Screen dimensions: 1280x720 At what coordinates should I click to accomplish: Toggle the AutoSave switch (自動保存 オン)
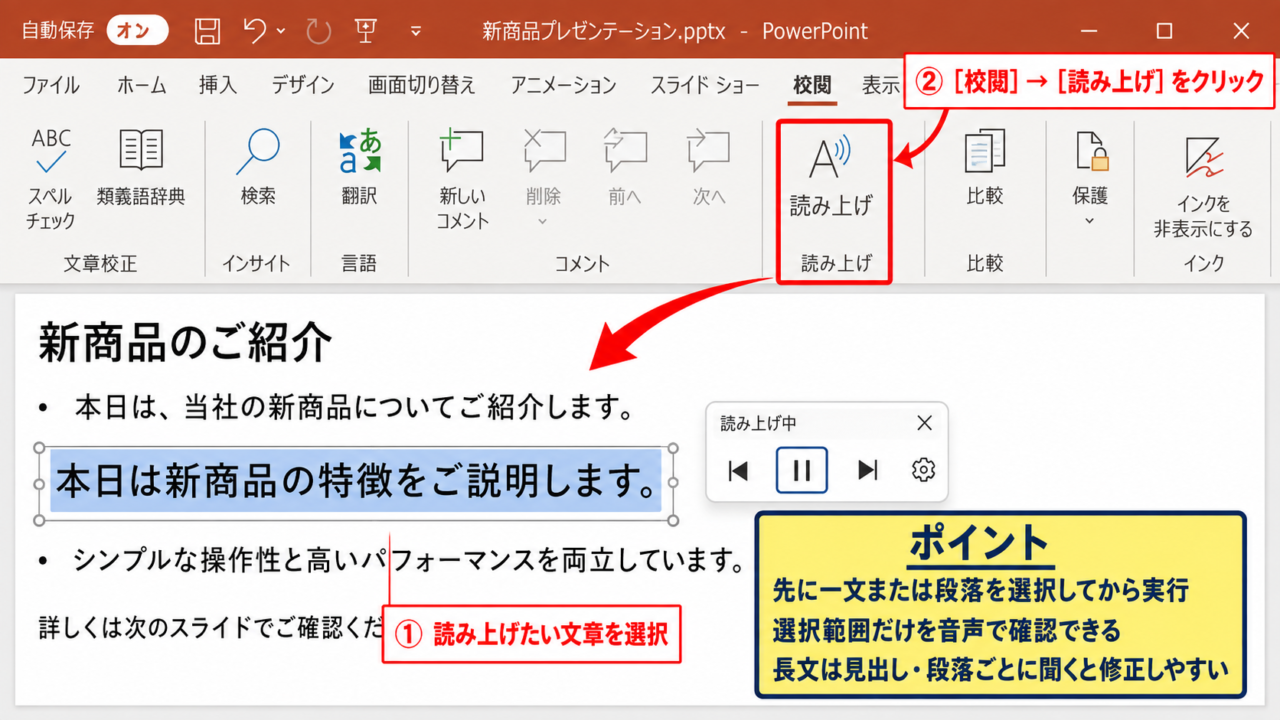(137, 31)
